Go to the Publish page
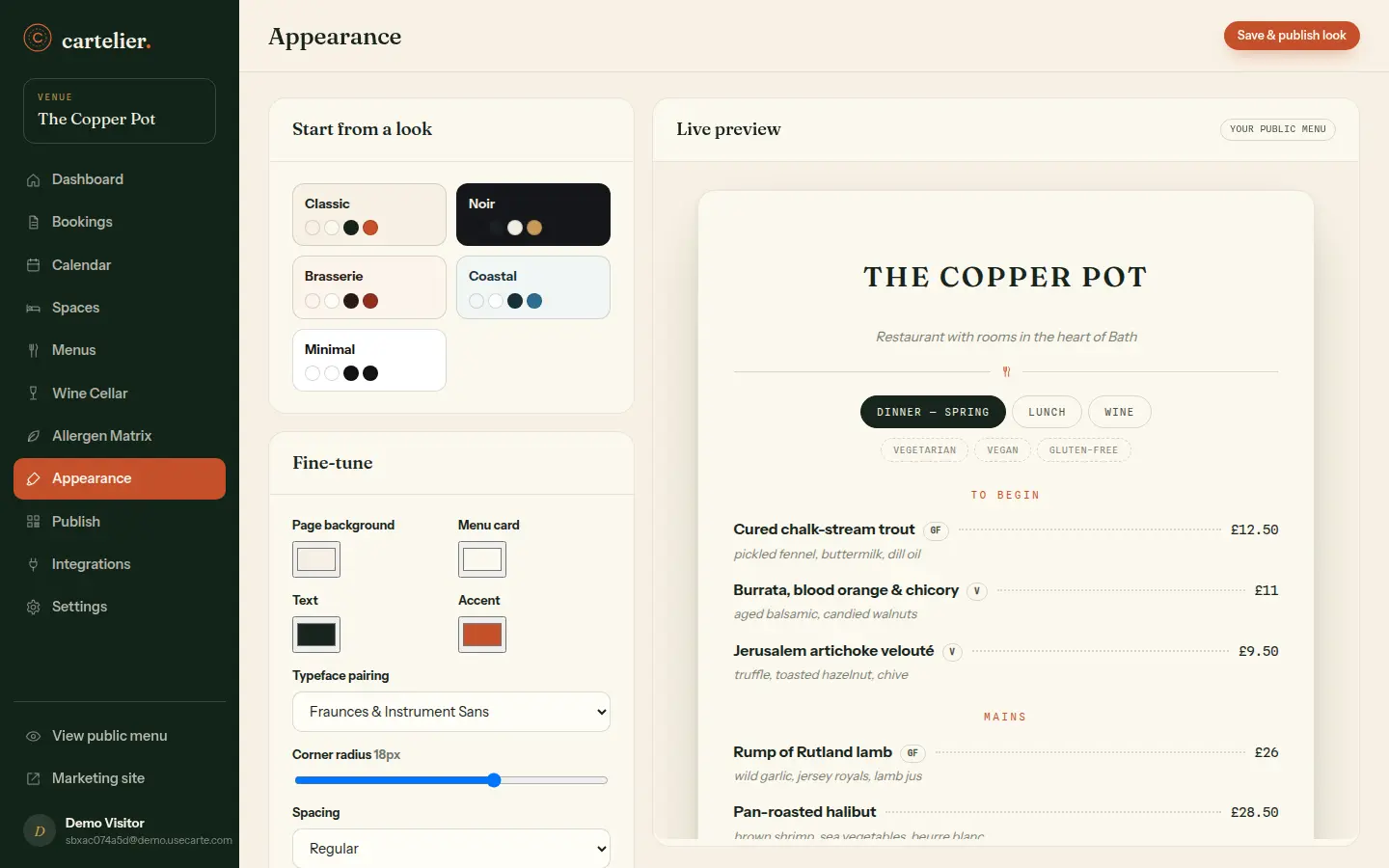Screen dimensions: 1389x868 (120, 522)
